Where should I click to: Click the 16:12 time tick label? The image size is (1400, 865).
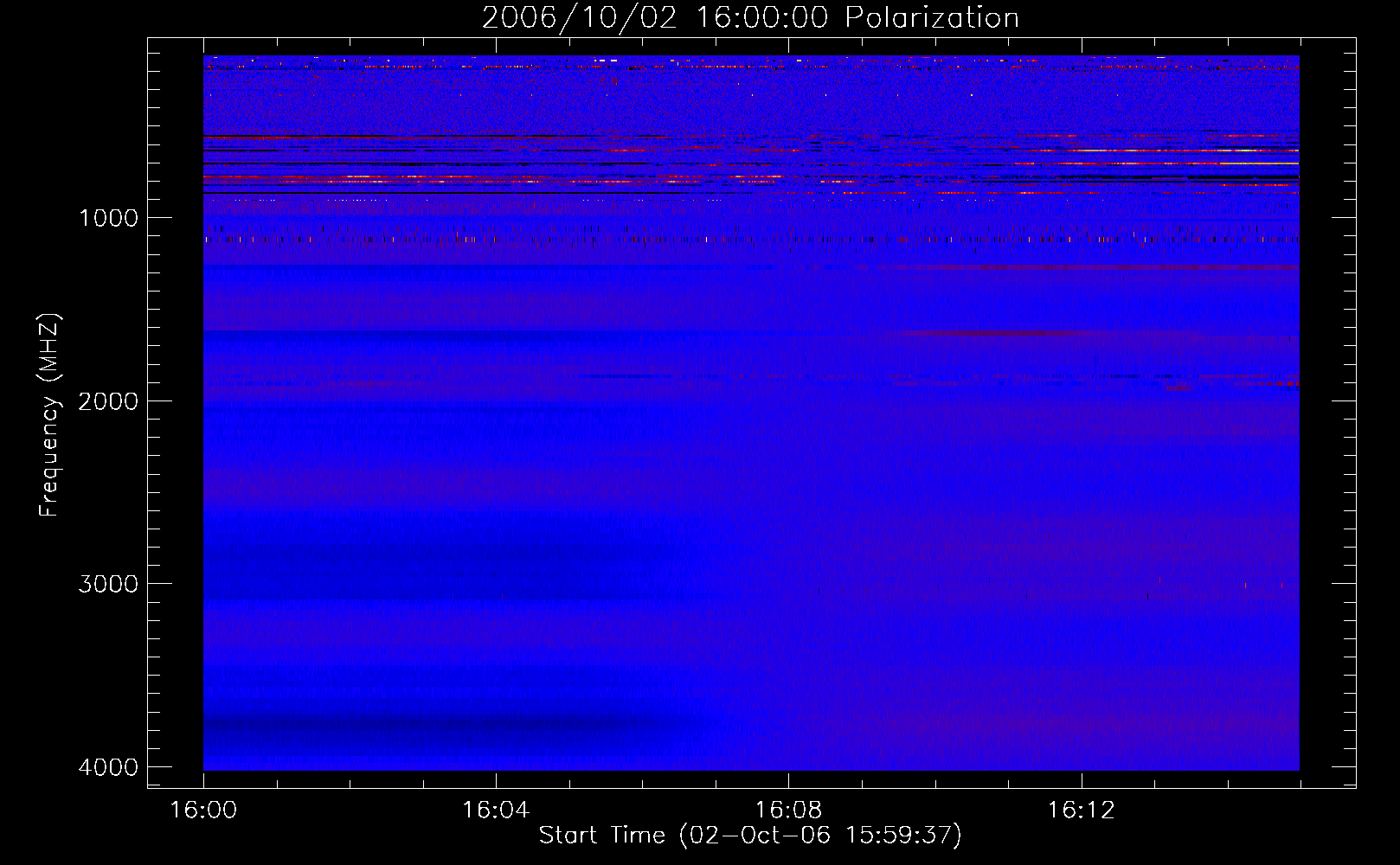click(1081, 811)
